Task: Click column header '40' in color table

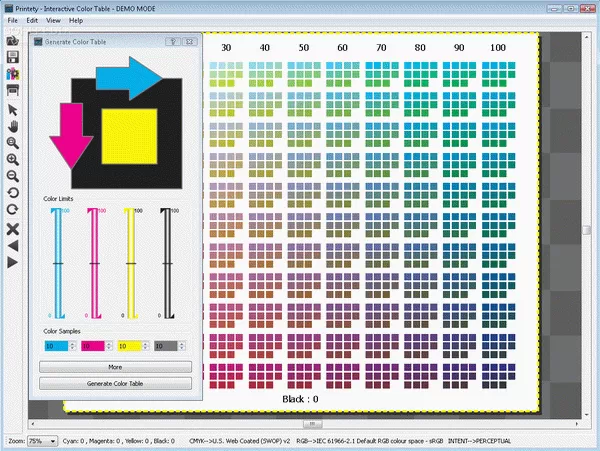Action: pyautogui.click(x=265, y=48)
